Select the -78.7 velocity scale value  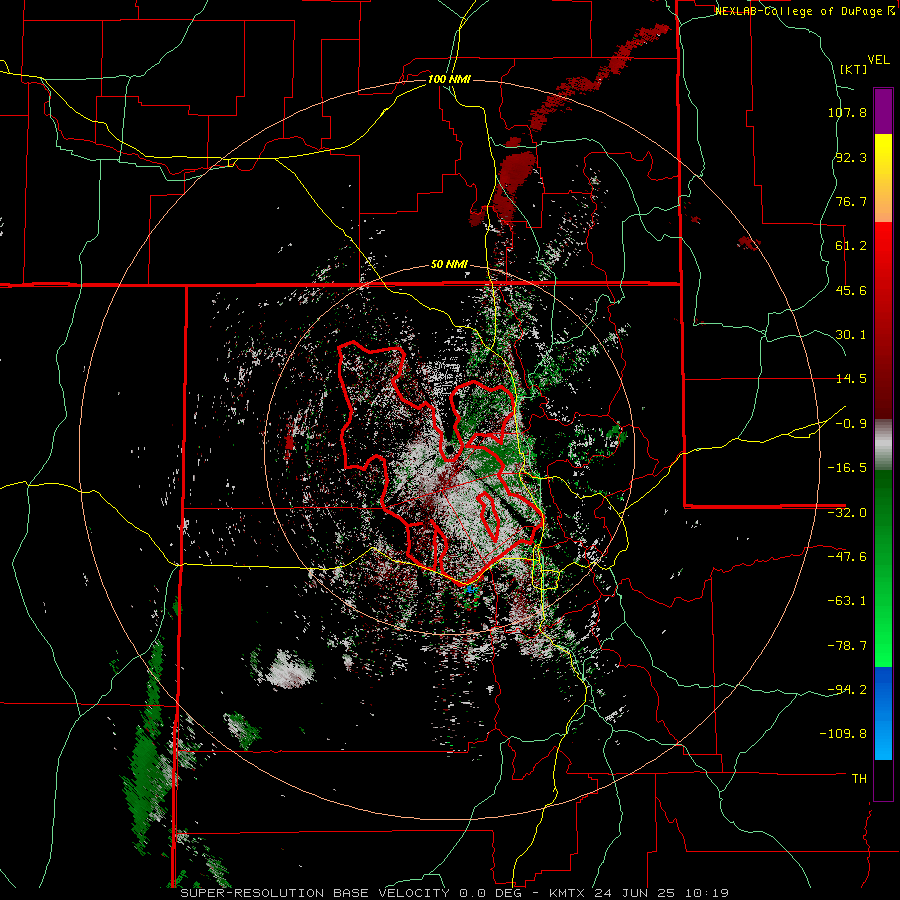click(847, 646)
